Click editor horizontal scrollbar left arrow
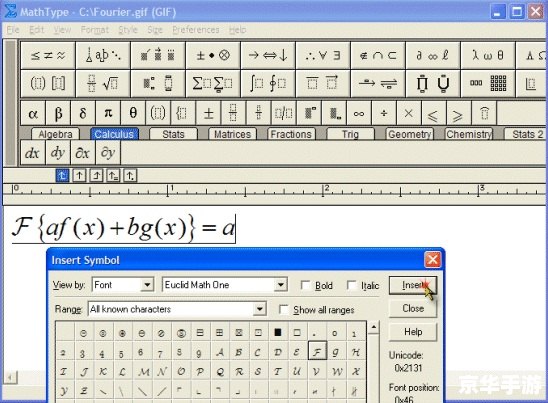The height and width of the screenshot is (403, 548). tap(10, 377)
